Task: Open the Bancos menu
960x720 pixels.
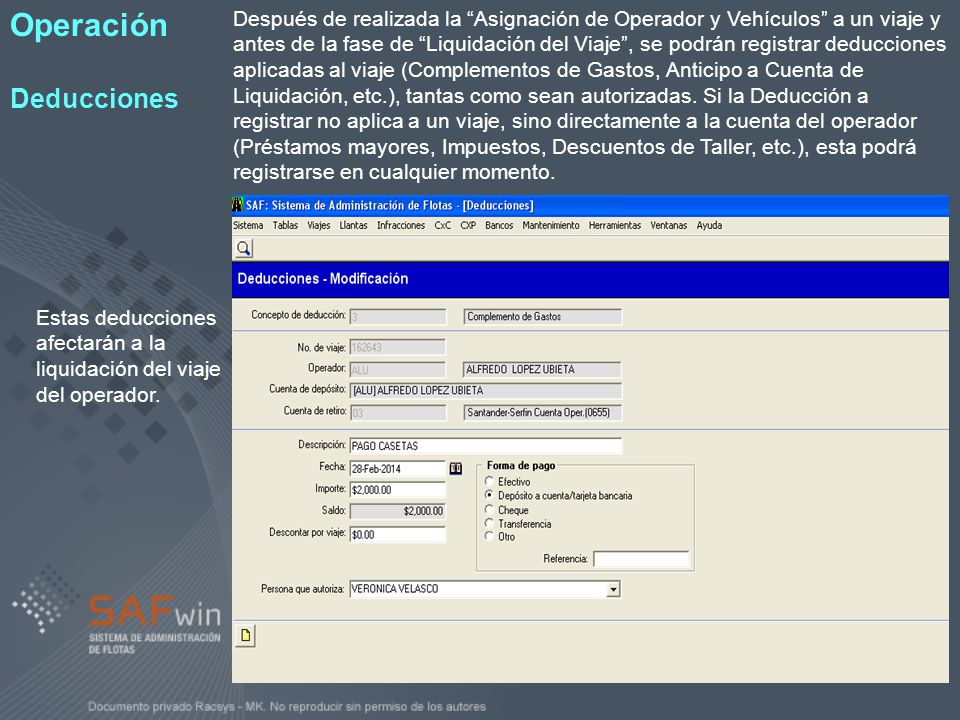Action: (499, 225)
